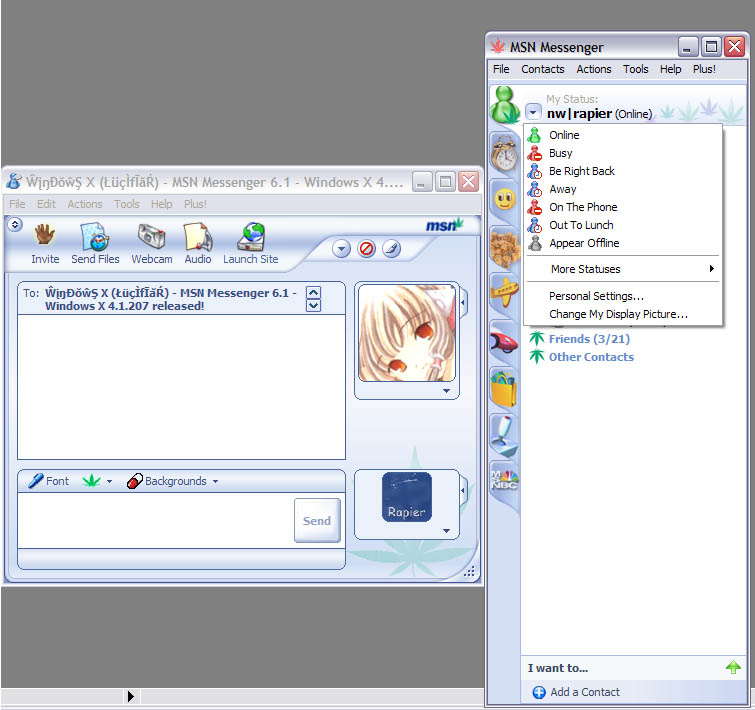
Task: Open File menu in the conversation window
Action: tap(17, 204)
